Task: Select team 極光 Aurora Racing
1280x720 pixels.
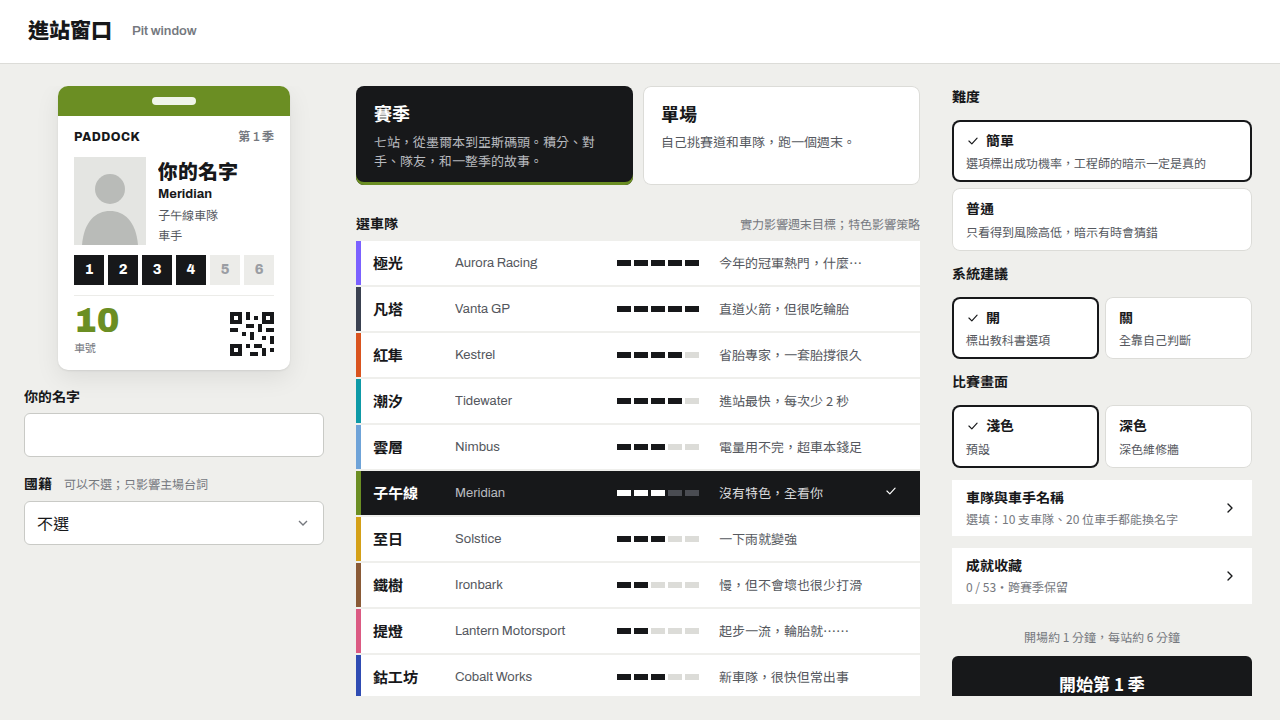Action: point(638,263)
